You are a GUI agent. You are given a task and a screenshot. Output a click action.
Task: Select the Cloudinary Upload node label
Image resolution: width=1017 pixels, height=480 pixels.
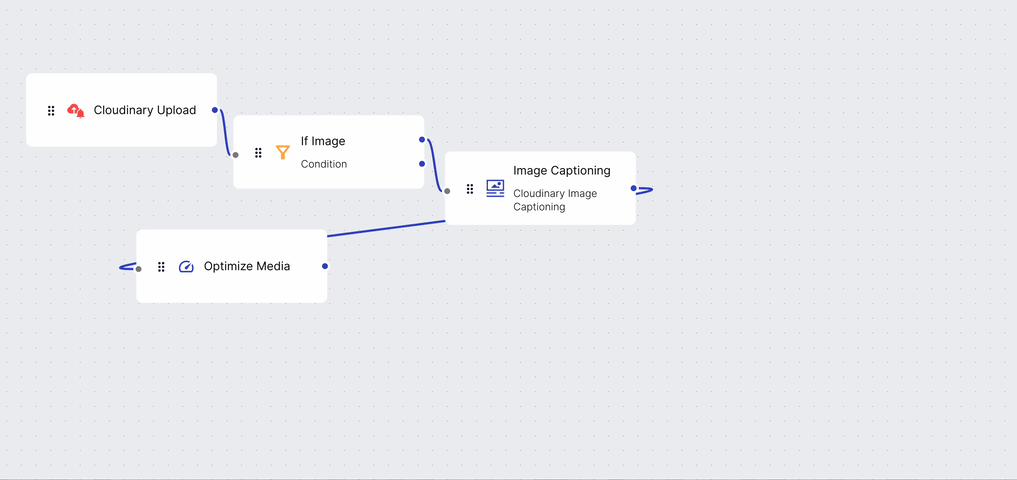tap(145, 110)
